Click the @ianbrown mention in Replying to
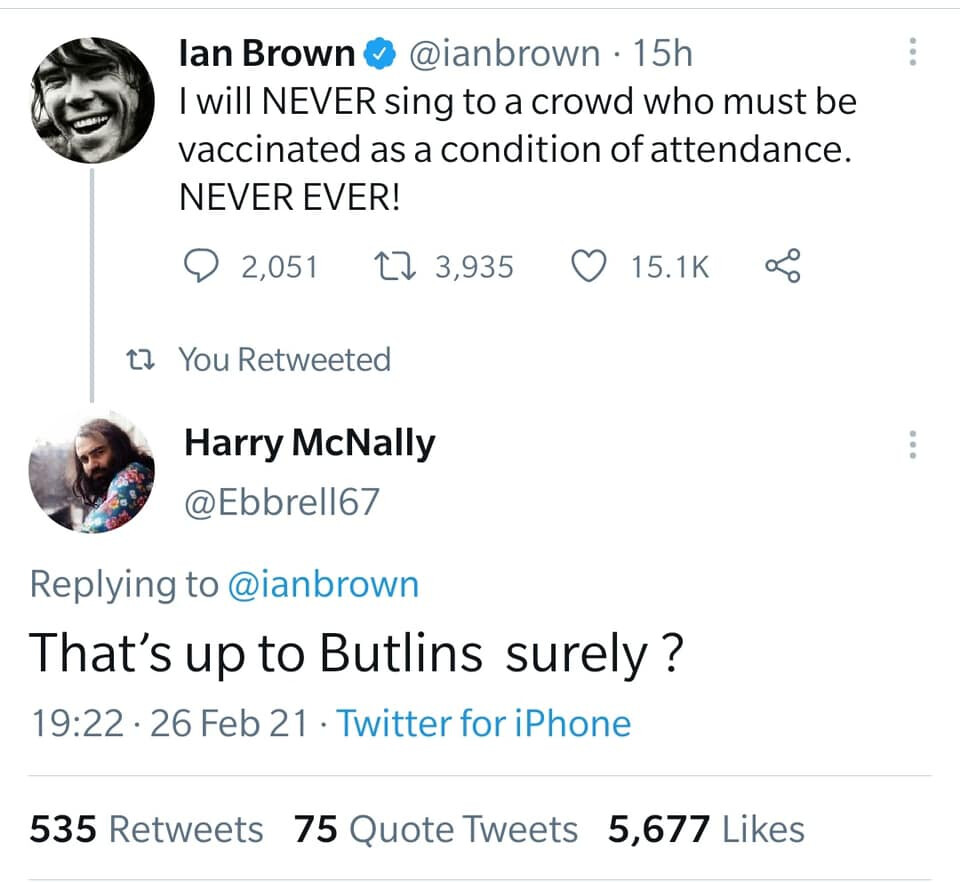 (x=324, y=584)
